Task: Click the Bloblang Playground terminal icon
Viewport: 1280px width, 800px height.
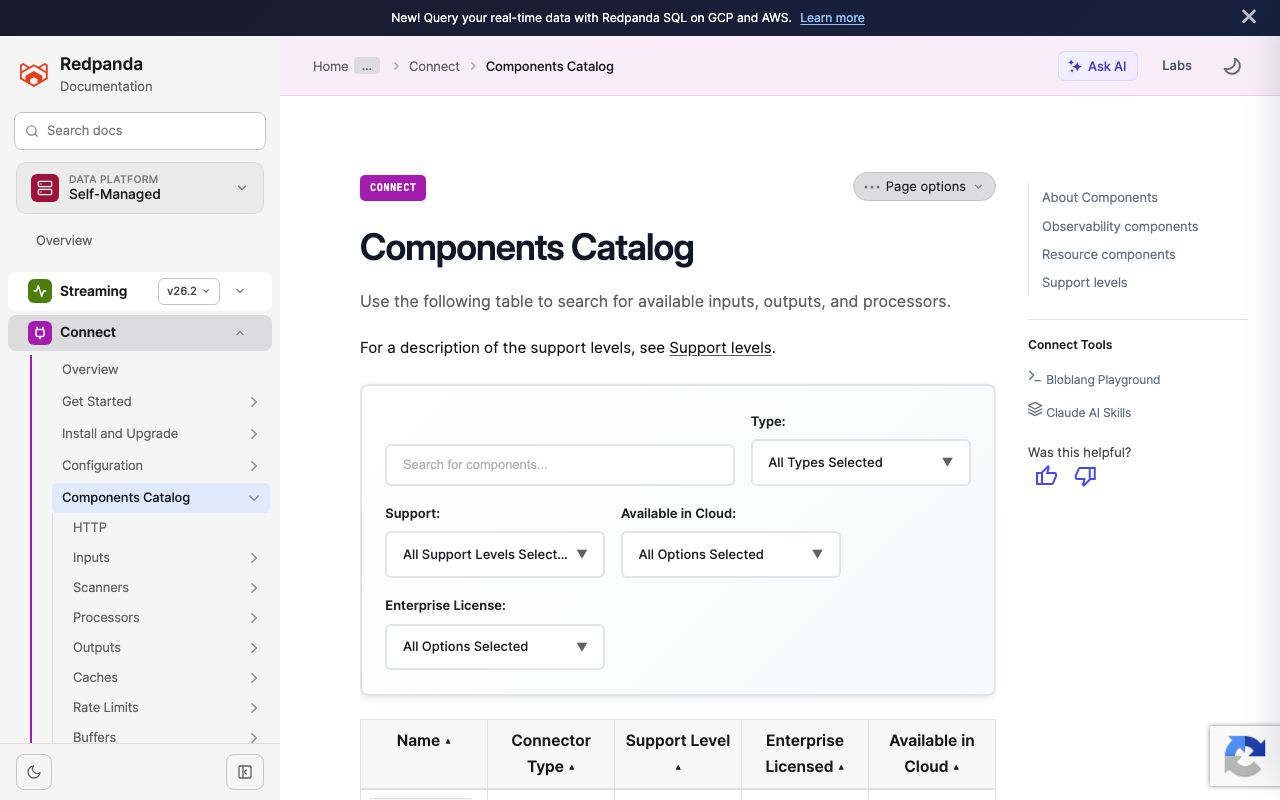Action: coord(1035,377)
